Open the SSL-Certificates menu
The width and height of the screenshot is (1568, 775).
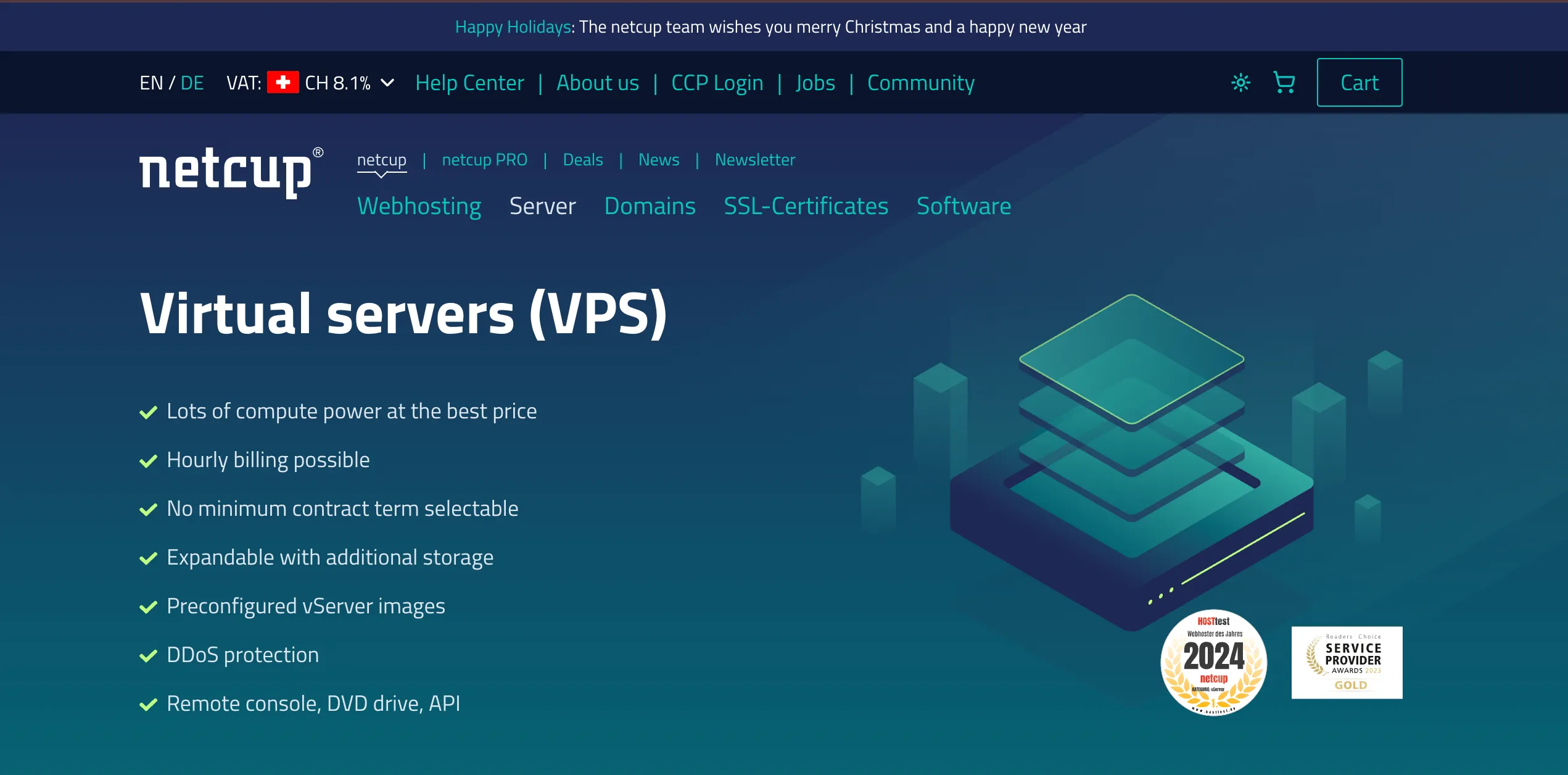tap(806, 206)
